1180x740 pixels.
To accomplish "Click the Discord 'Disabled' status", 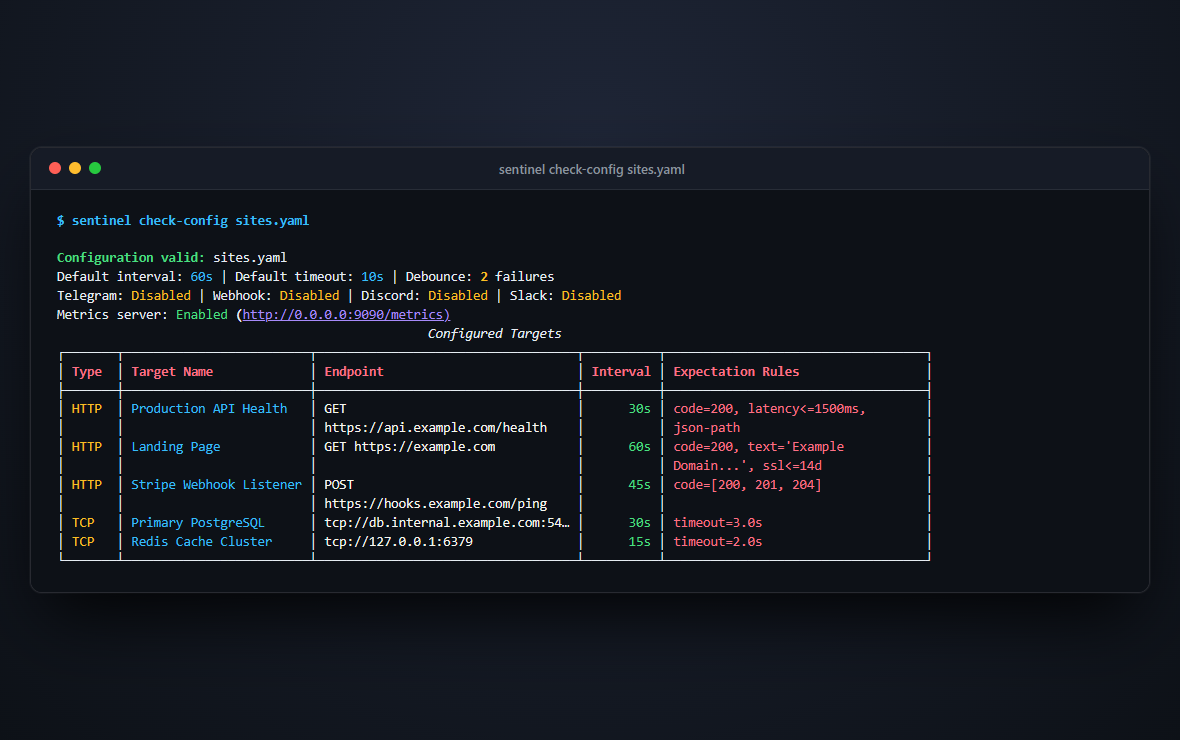I will [x=458, y=296].
